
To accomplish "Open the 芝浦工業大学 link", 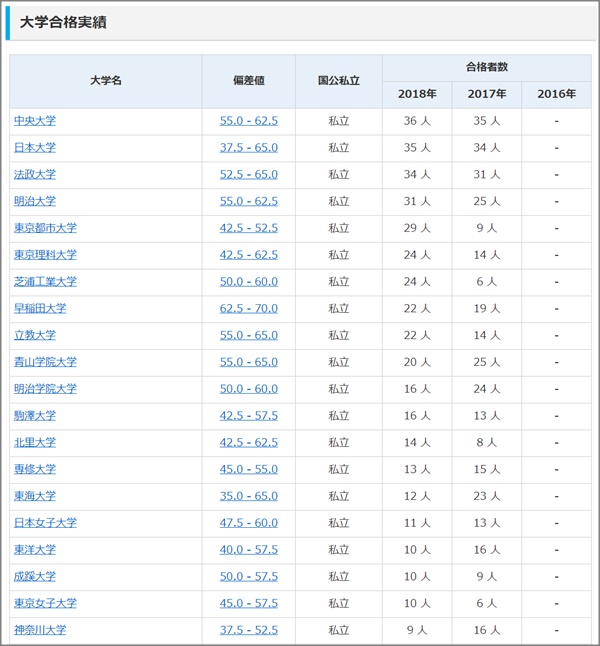I will (x=45, y=281).
